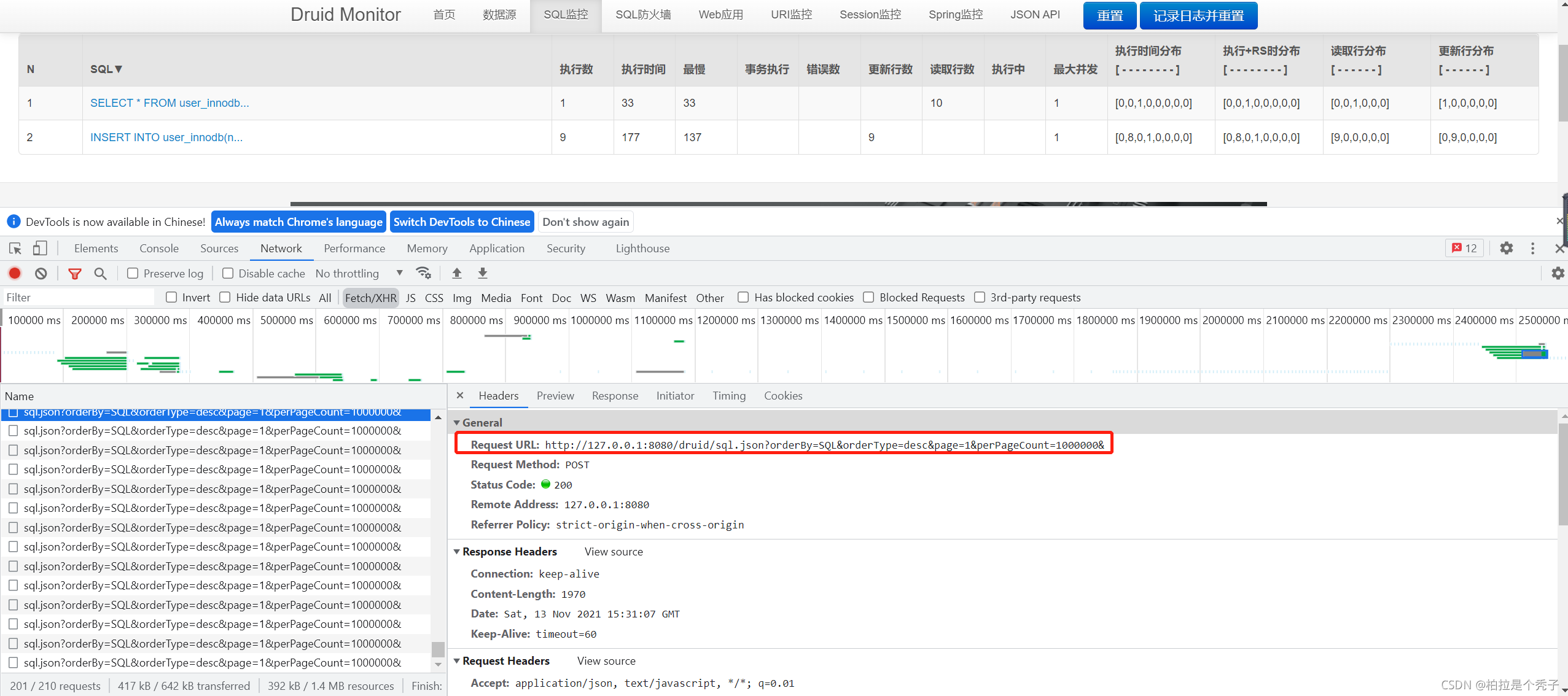The image size is (1568, 696).
Task: Toggle the device toolbar icon
Action: coord(40,249)
